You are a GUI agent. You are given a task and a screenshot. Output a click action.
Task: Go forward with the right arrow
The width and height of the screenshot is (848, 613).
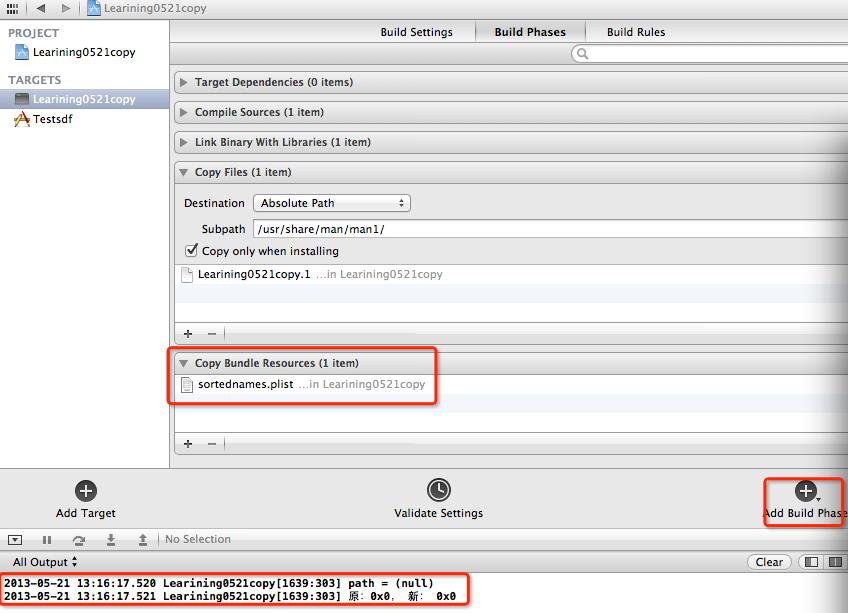click(66, 8)
